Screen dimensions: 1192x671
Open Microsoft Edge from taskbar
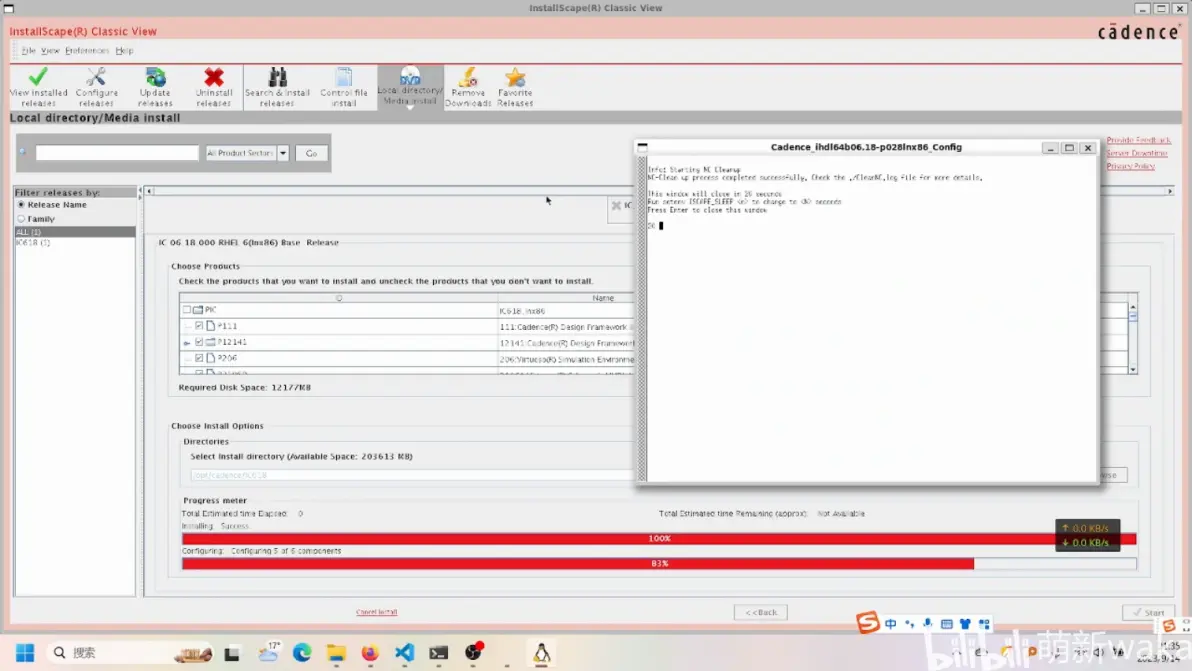coord(303,653)
